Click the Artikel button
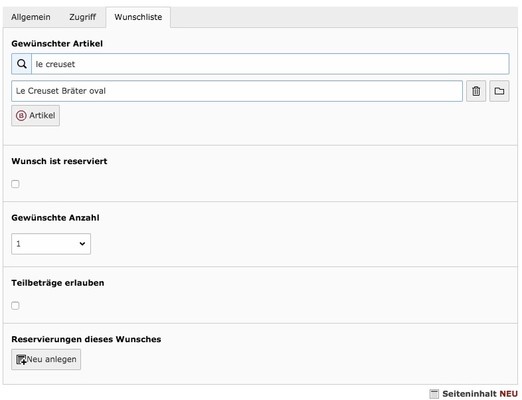This screenshot has height=400, width=522. click(35, 116)
